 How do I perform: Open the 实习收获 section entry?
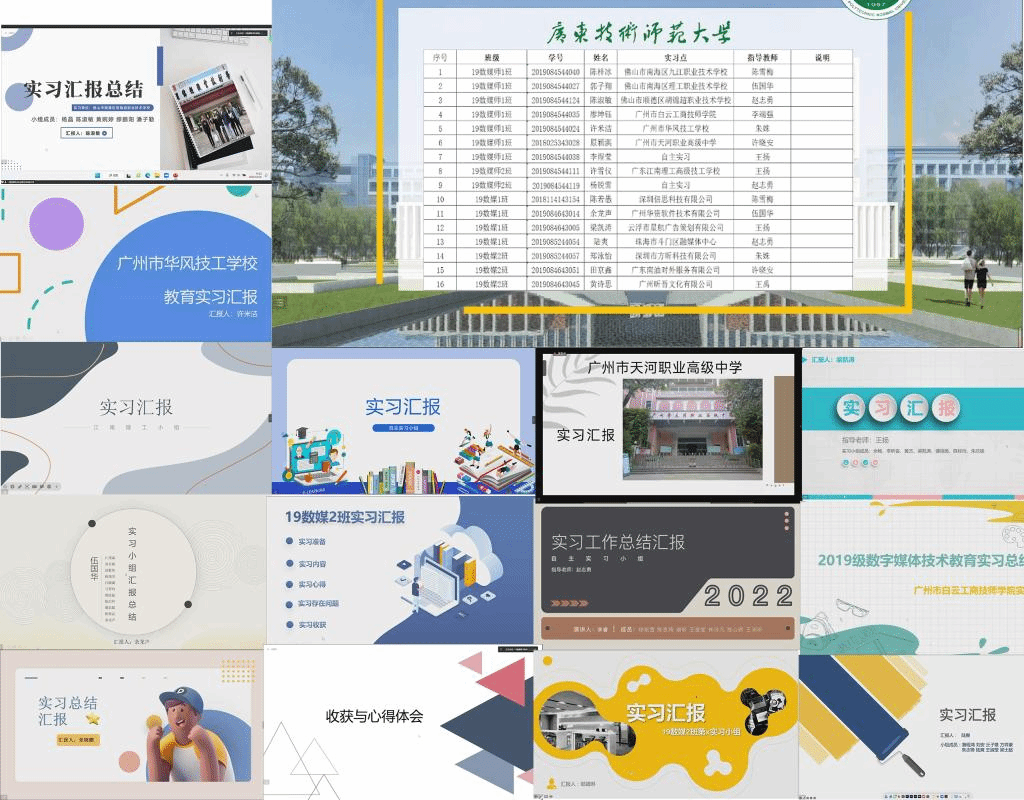(x=311, y=624)
